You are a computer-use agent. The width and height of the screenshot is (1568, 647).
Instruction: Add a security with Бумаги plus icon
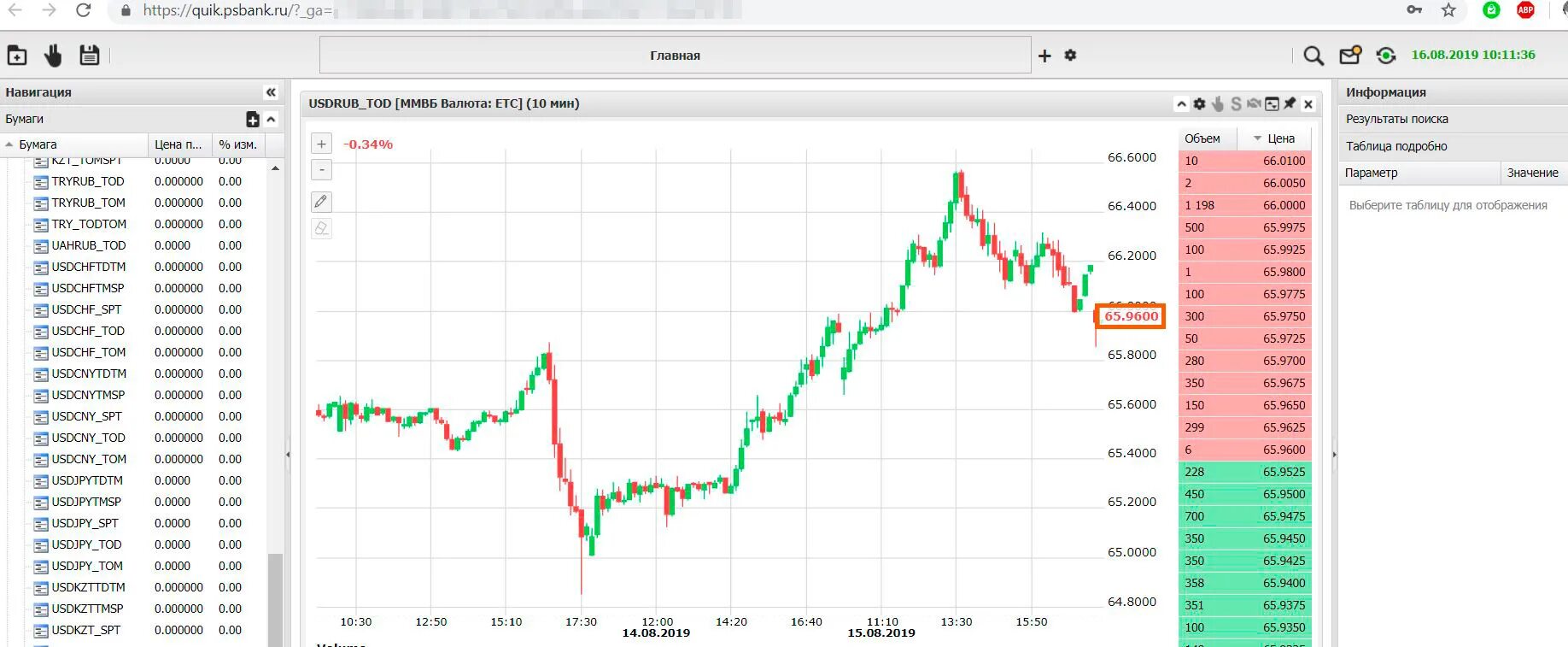click(253, 119)
